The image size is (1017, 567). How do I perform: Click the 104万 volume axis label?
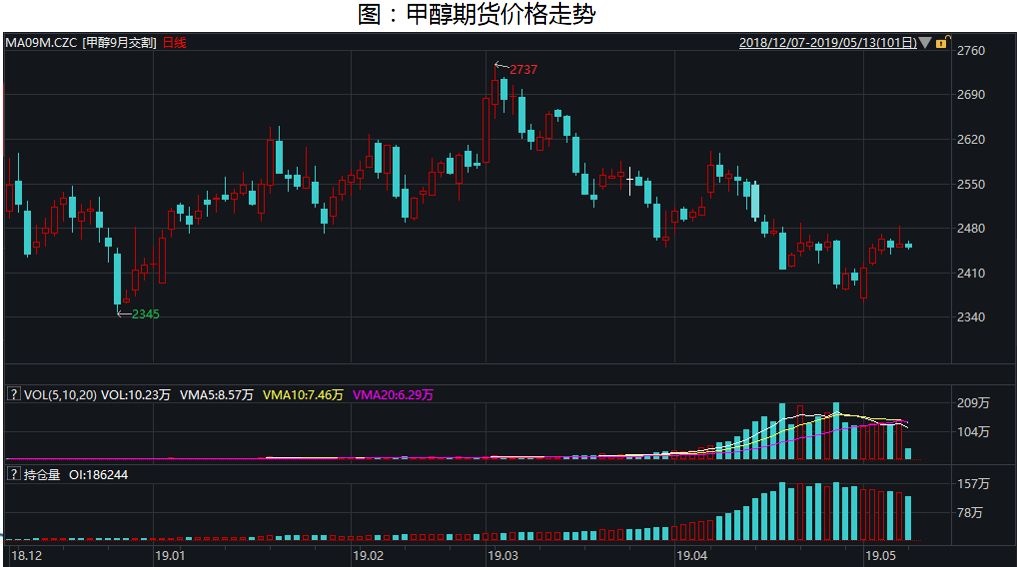[x=974, y=431]
